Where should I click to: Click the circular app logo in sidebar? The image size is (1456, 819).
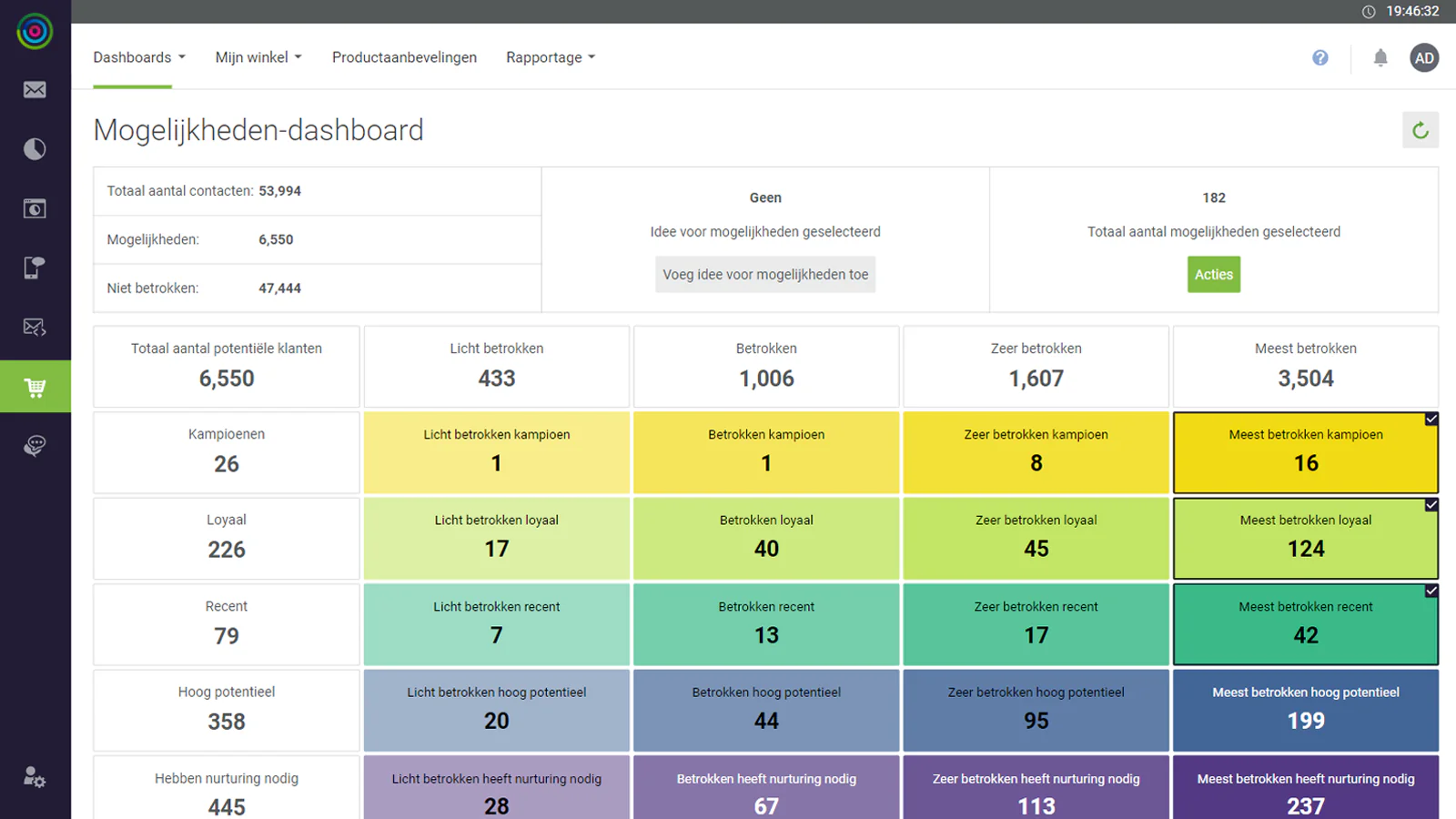[x=35, y=32]
